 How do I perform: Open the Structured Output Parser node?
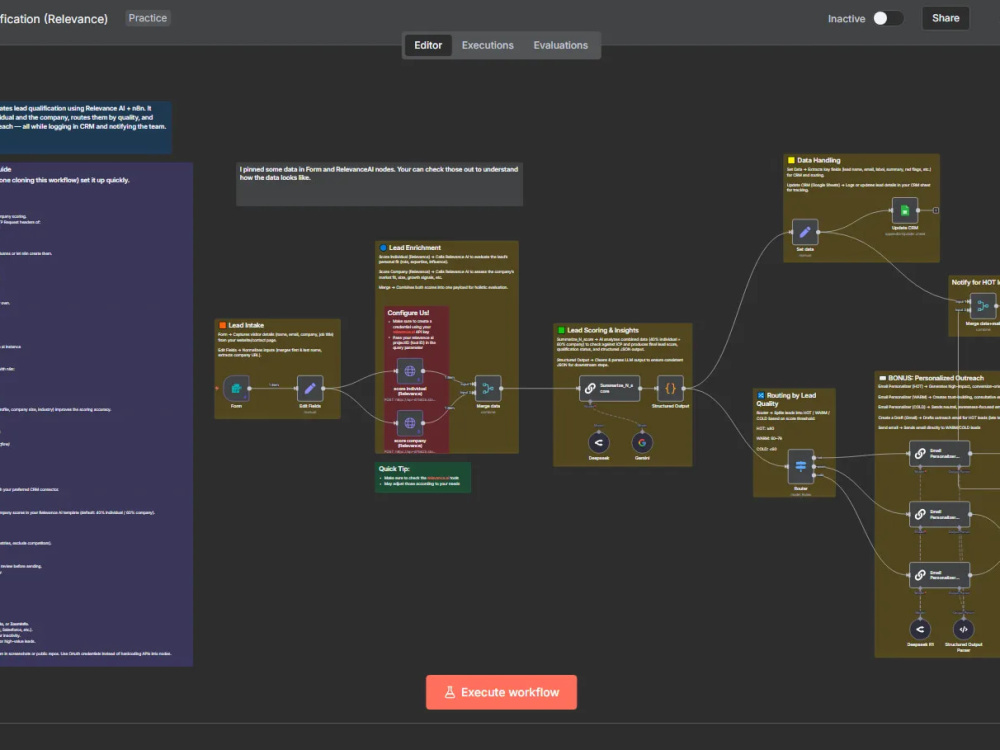tap(963, 629)
